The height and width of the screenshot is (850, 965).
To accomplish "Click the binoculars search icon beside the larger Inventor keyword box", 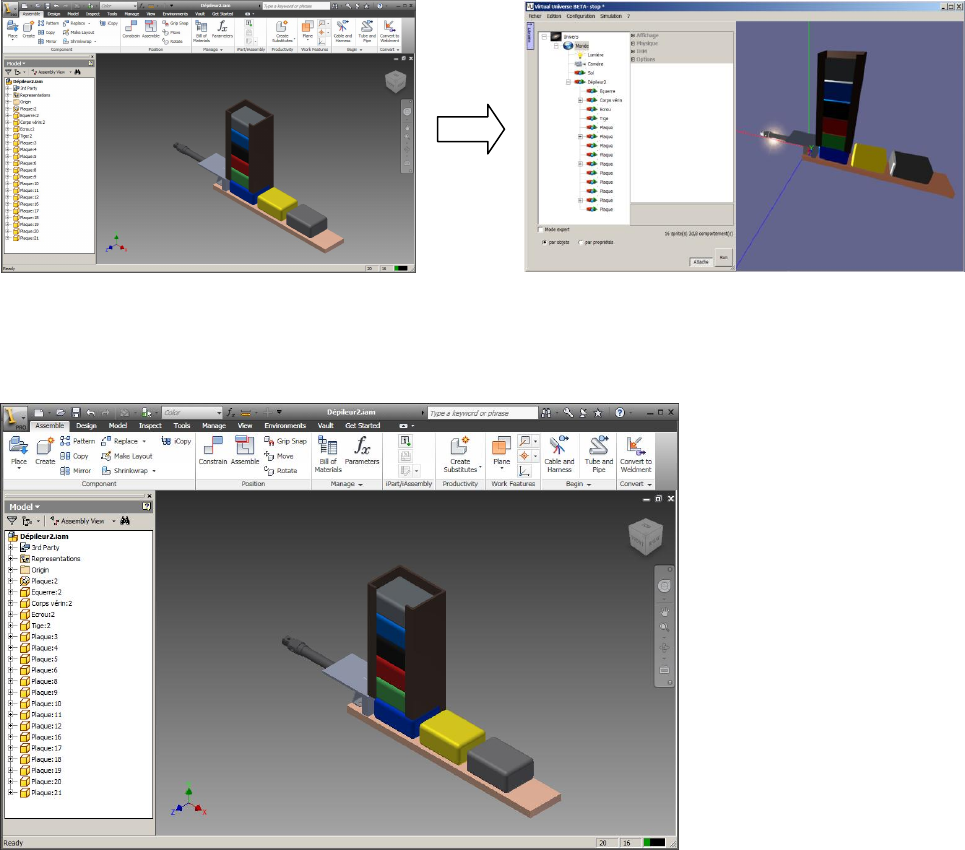I will [x=546, y=412].
